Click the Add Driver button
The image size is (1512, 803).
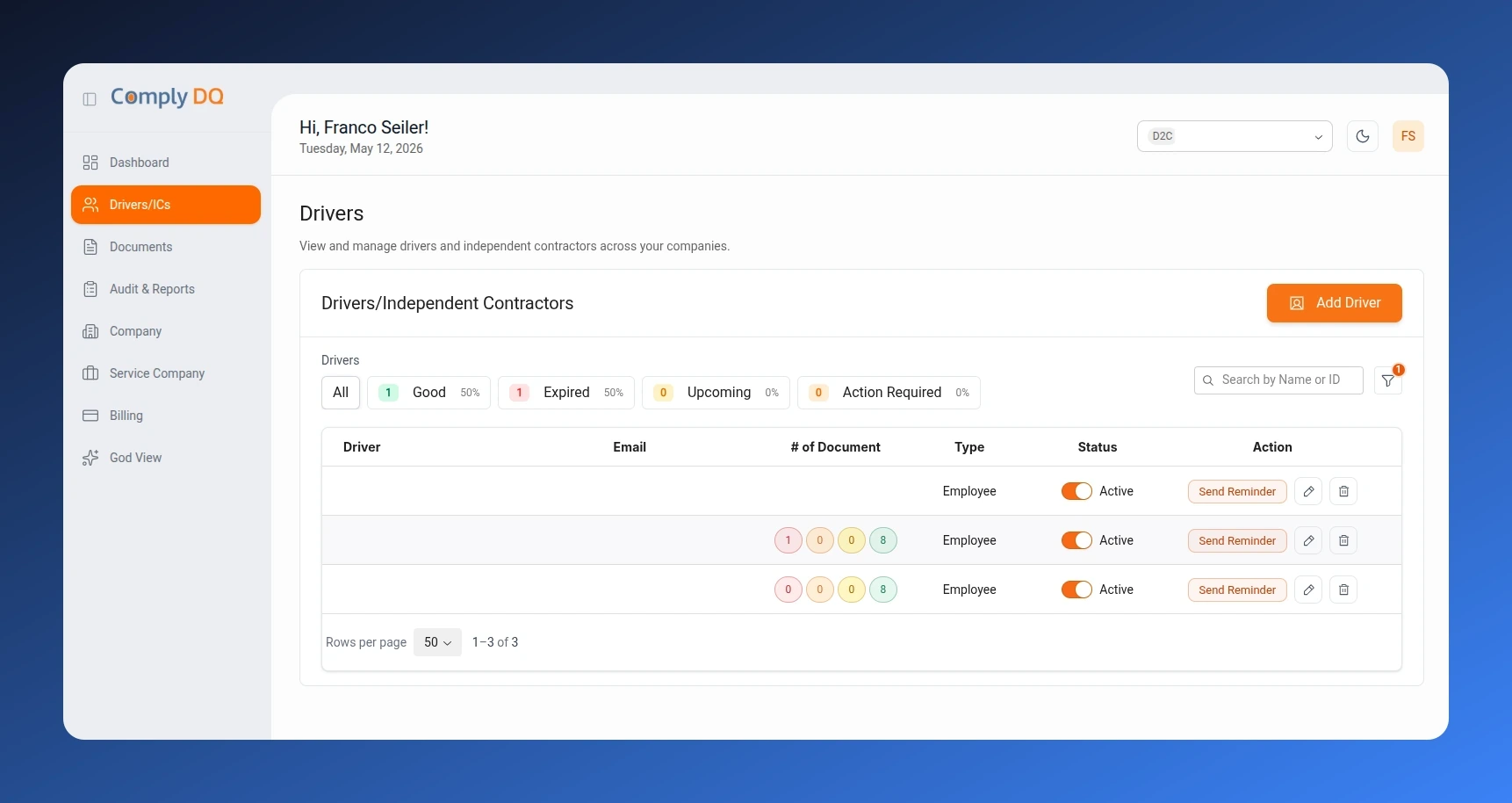(x=1335, y=303)
